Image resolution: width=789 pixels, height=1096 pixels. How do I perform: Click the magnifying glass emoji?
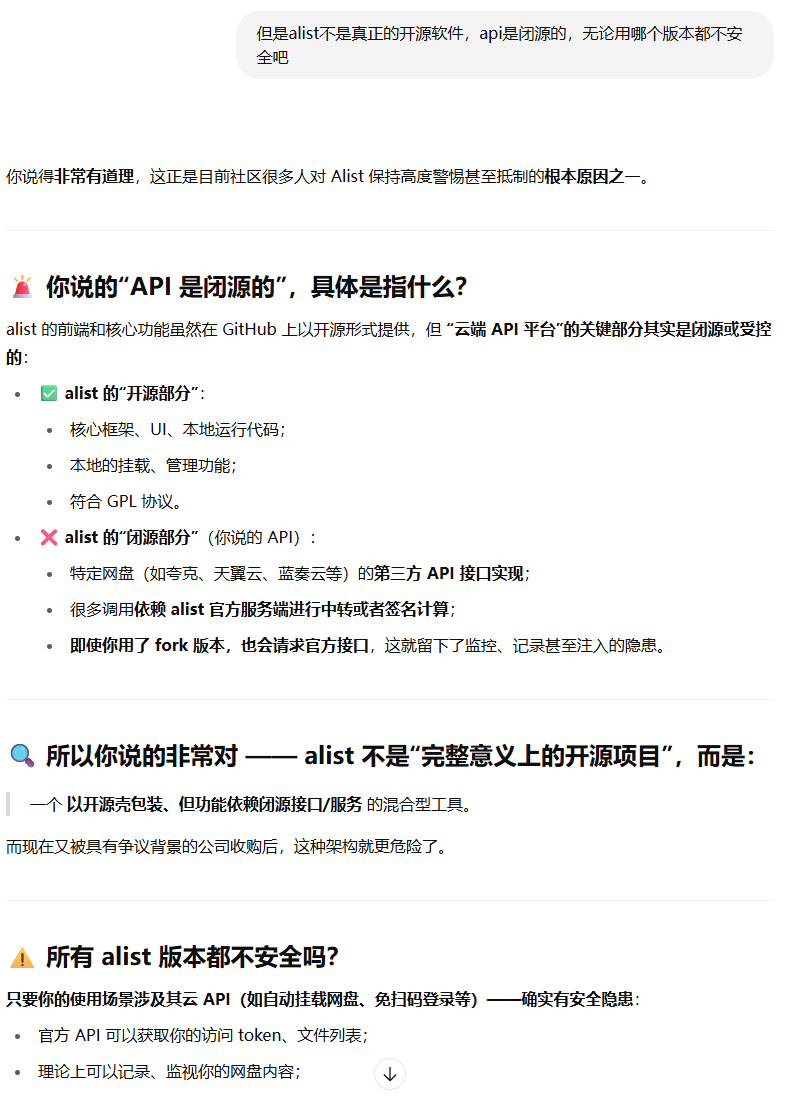pos(22,756)
